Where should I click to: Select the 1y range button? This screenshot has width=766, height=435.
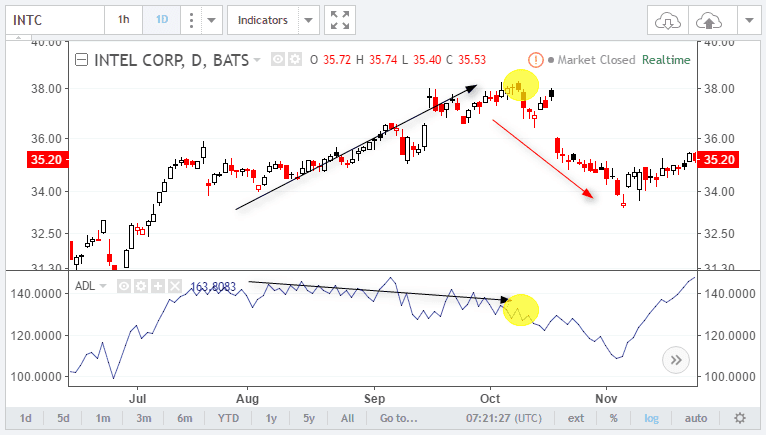[x=271, y=418]
